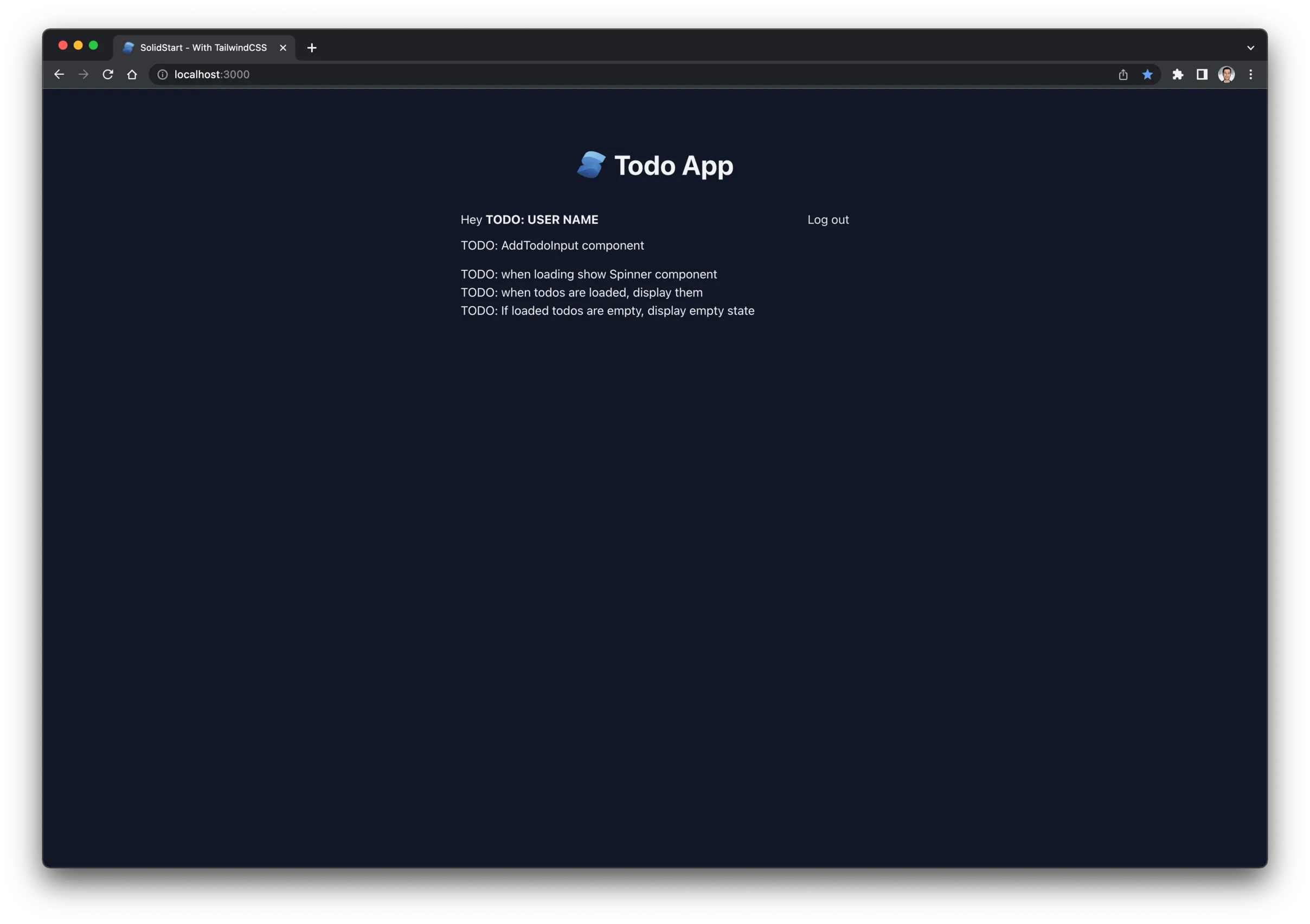The width and height of the screenshot is (1310, 924).
Task: Open Chrome three-dot menu
Action: click(x=1251, y=75)
